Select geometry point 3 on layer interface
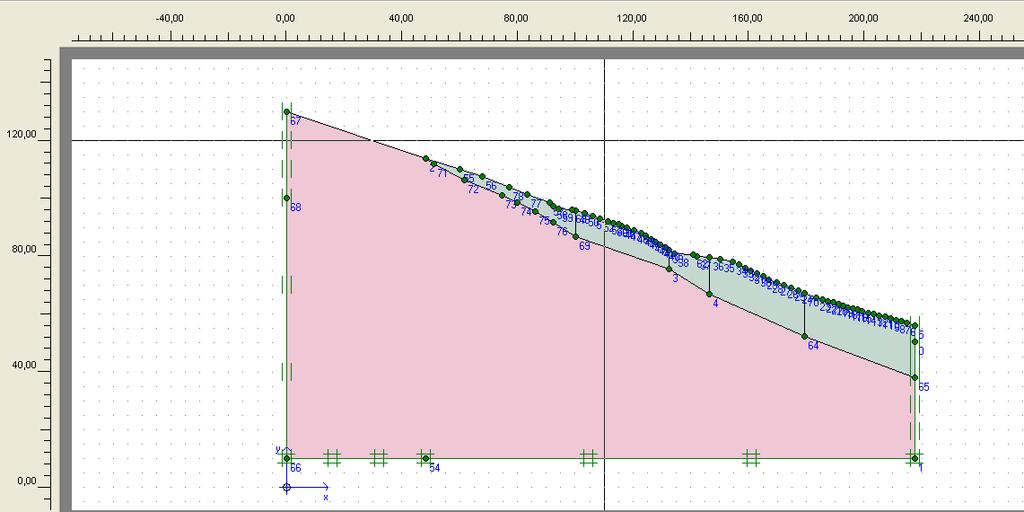The width and height of the screenshot is (1024, 512). [x=669, y=269]
